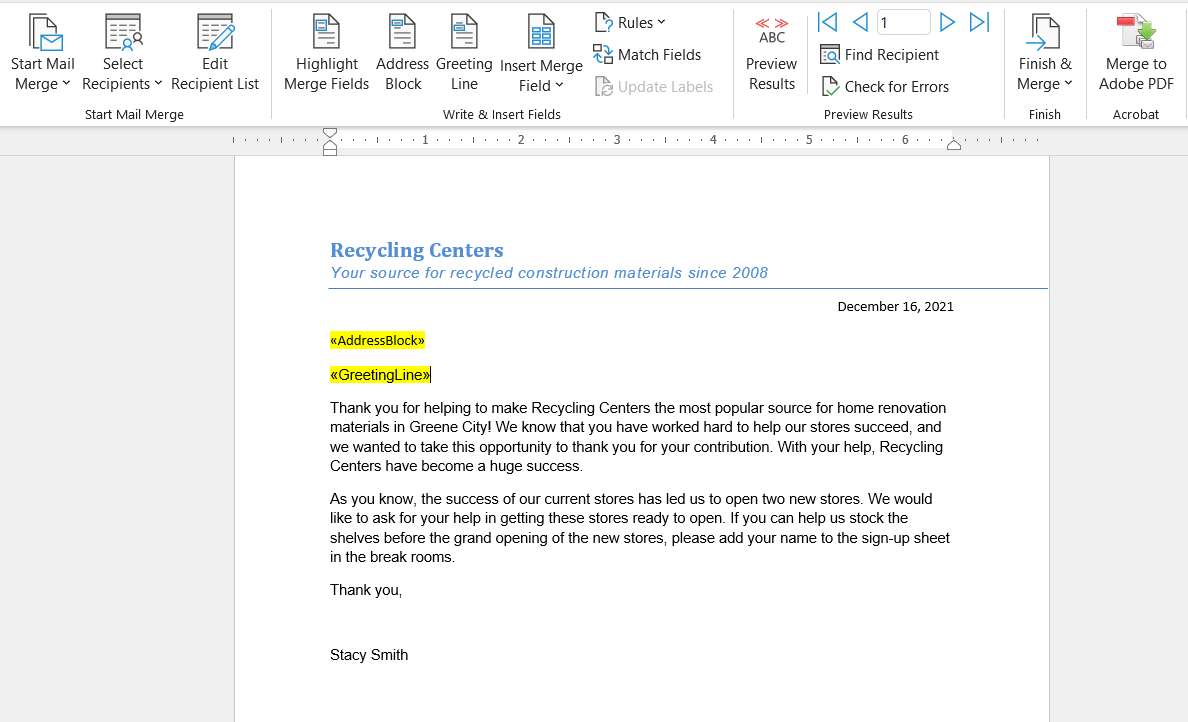
Task: Click the Start Mail Merge envelope icon
Action: pyautogui.click(x=44, y=32)
